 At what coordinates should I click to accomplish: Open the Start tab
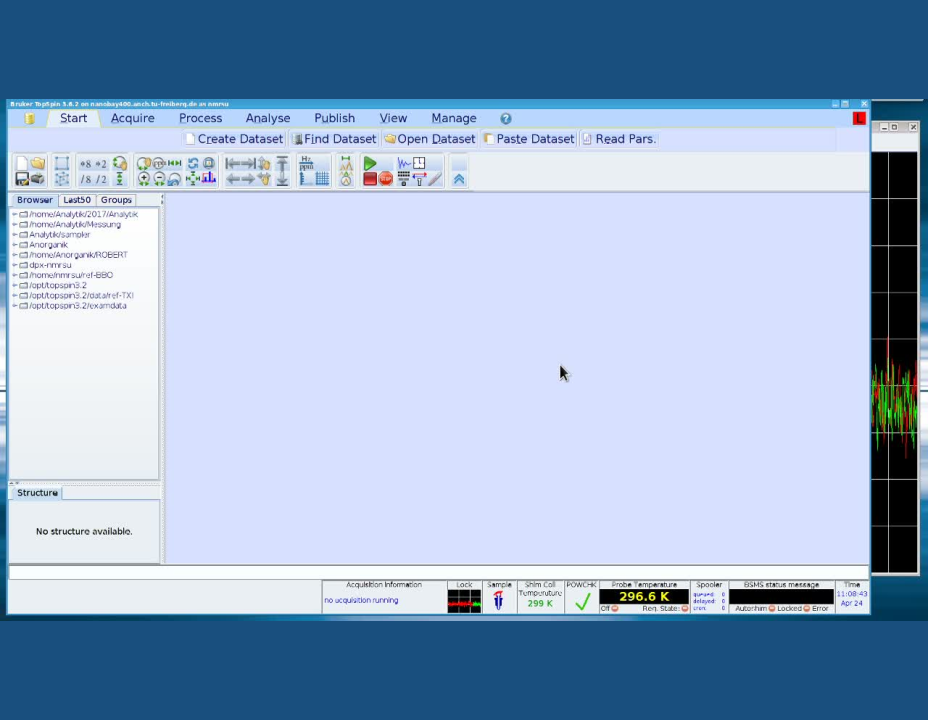(73, 118)
